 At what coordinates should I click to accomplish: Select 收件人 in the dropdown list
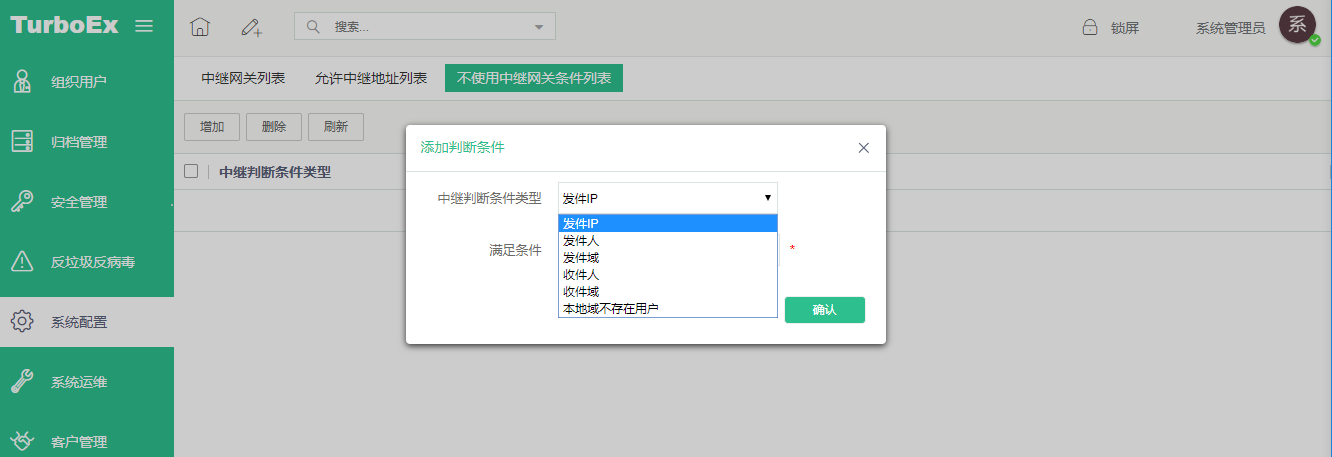[667, 275]
